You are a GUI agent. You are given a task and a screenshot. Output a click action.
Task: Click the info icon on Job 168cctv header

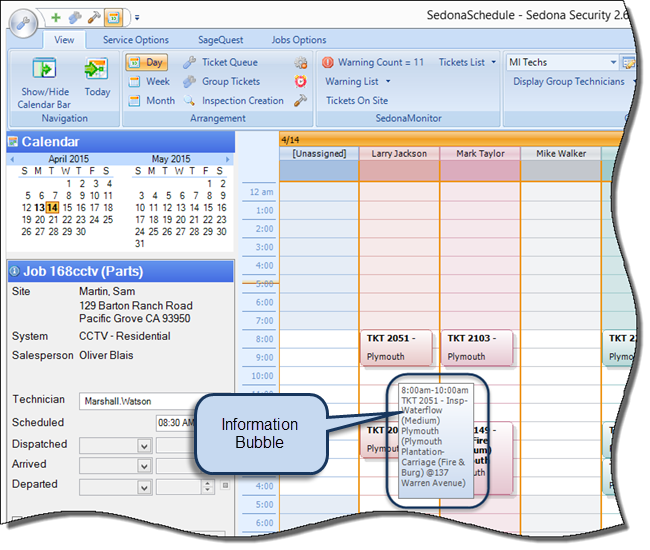click(x=15, y=271)
